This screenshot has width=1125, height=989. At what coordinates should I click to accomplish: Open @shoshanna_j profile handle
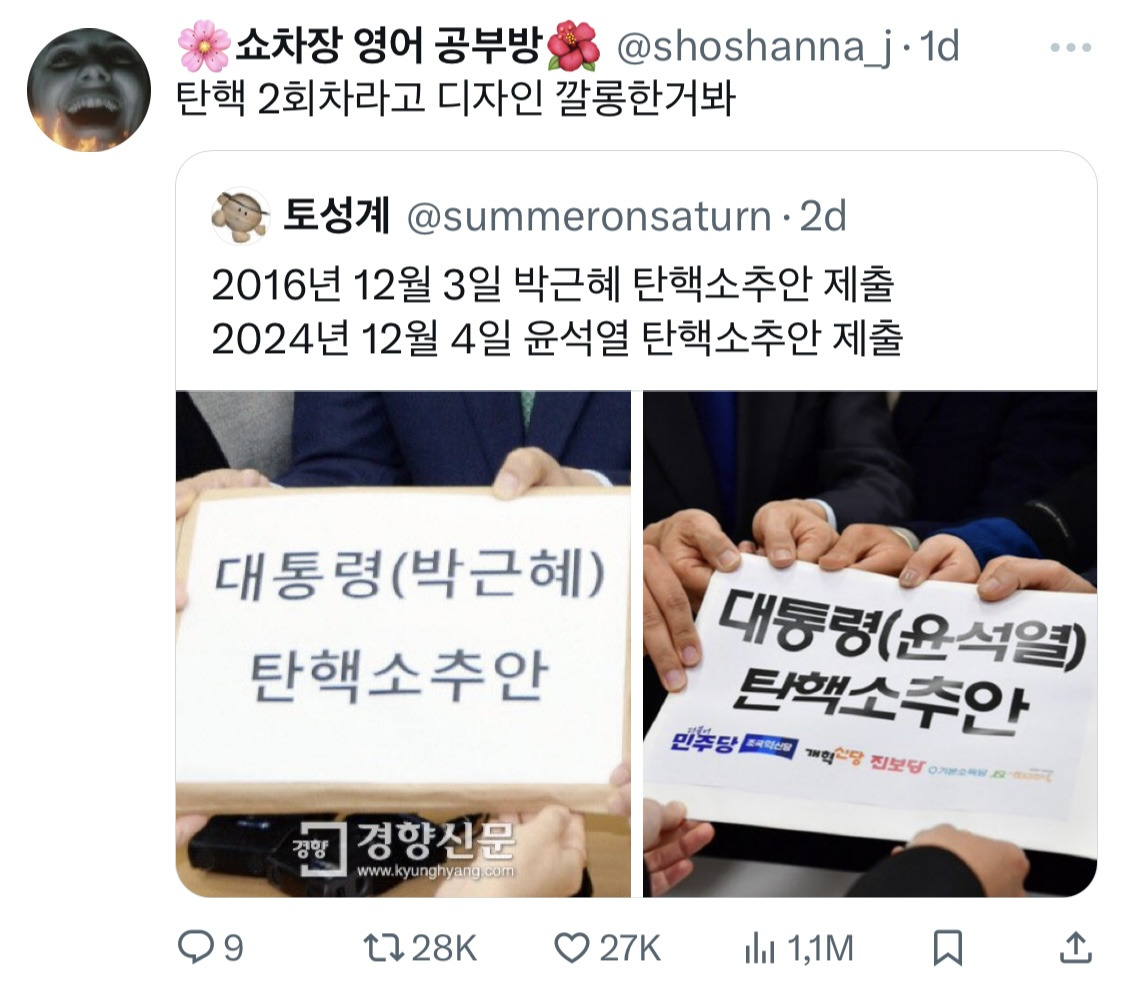coord(755,47)
